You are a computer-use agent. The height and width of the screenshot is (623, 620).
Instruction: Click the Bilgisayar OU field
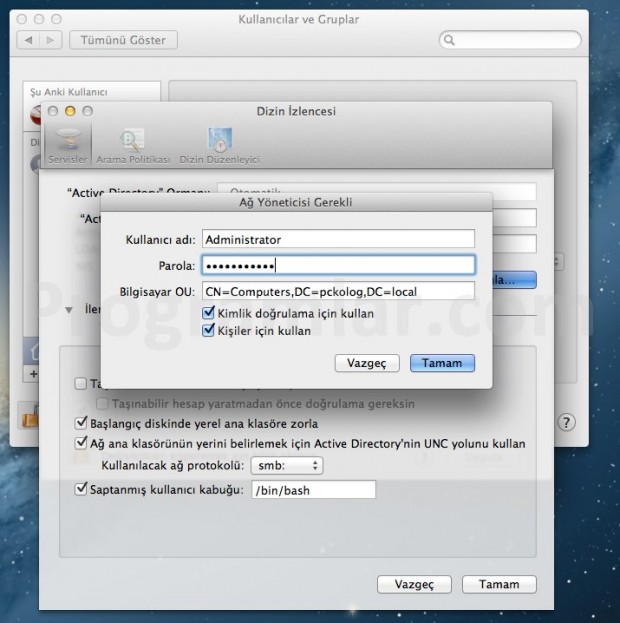[x=338, y=291]
